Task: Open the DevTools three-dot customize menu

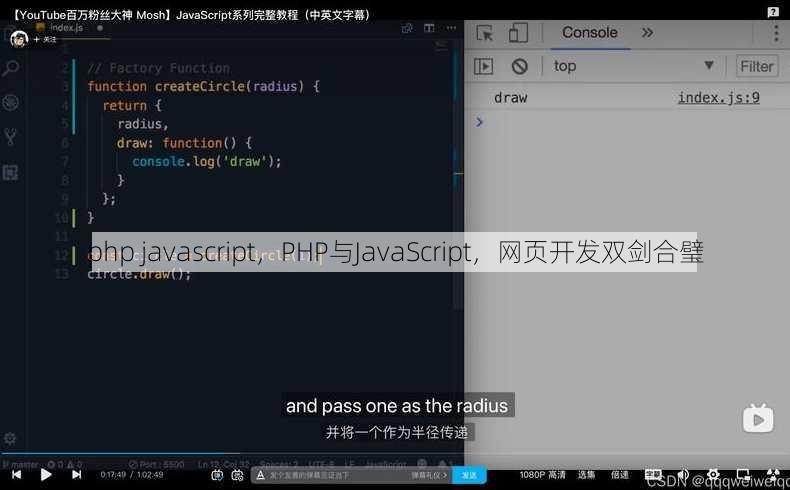Action: [x=776, y=33]
